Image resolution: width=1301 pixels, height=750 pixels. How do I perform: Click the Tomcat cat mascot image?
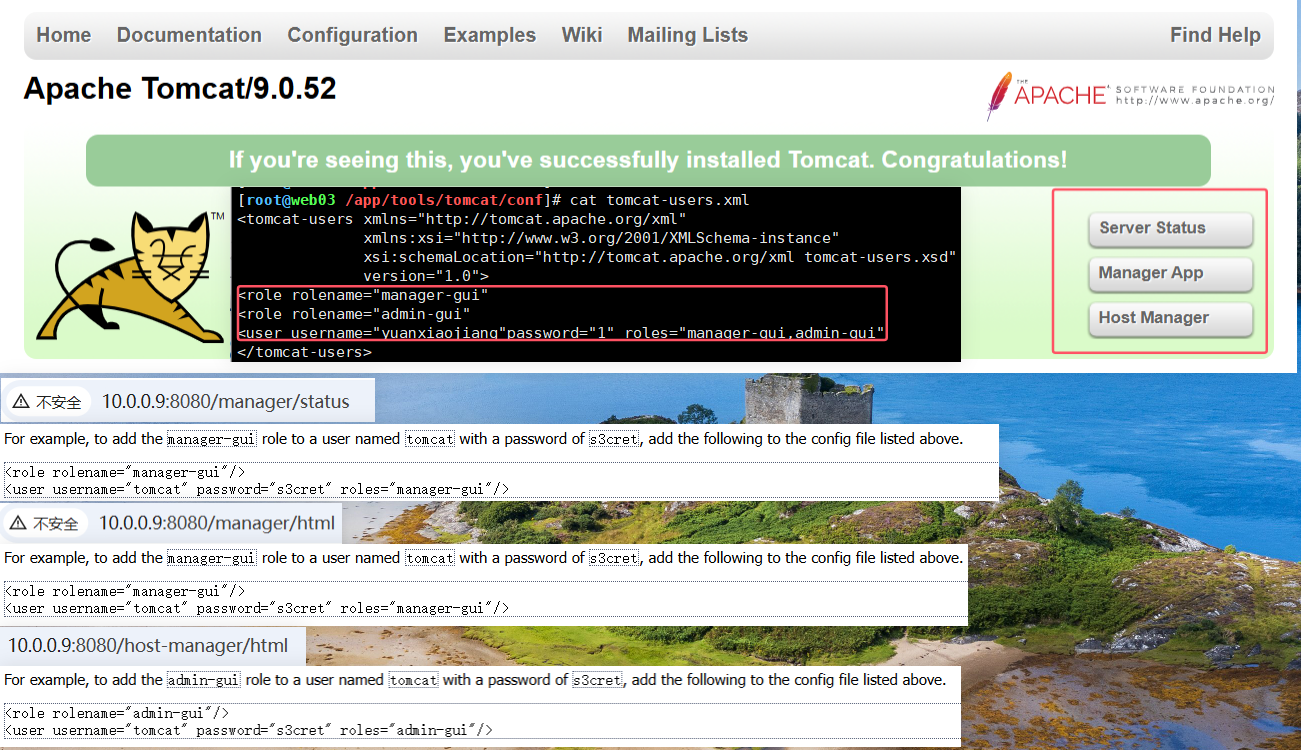coord(130,275)
